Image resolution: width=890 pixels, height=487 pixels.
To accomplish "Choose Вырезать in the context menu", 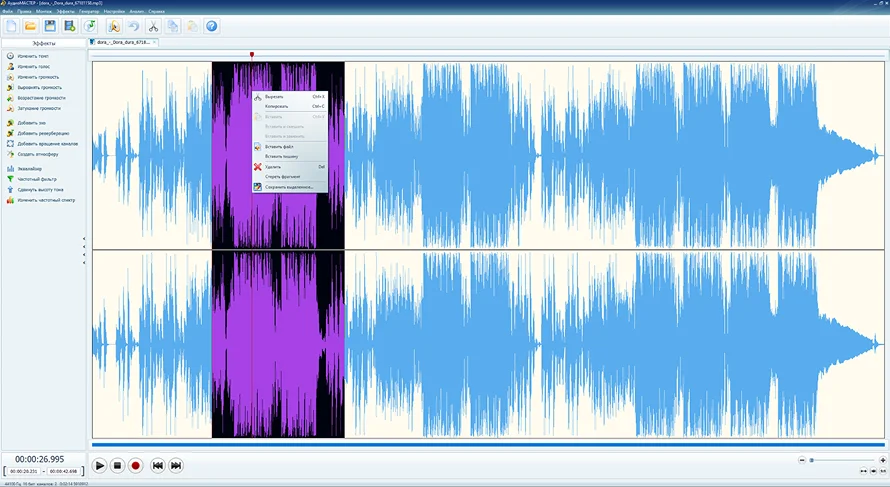I will [289, 96].
